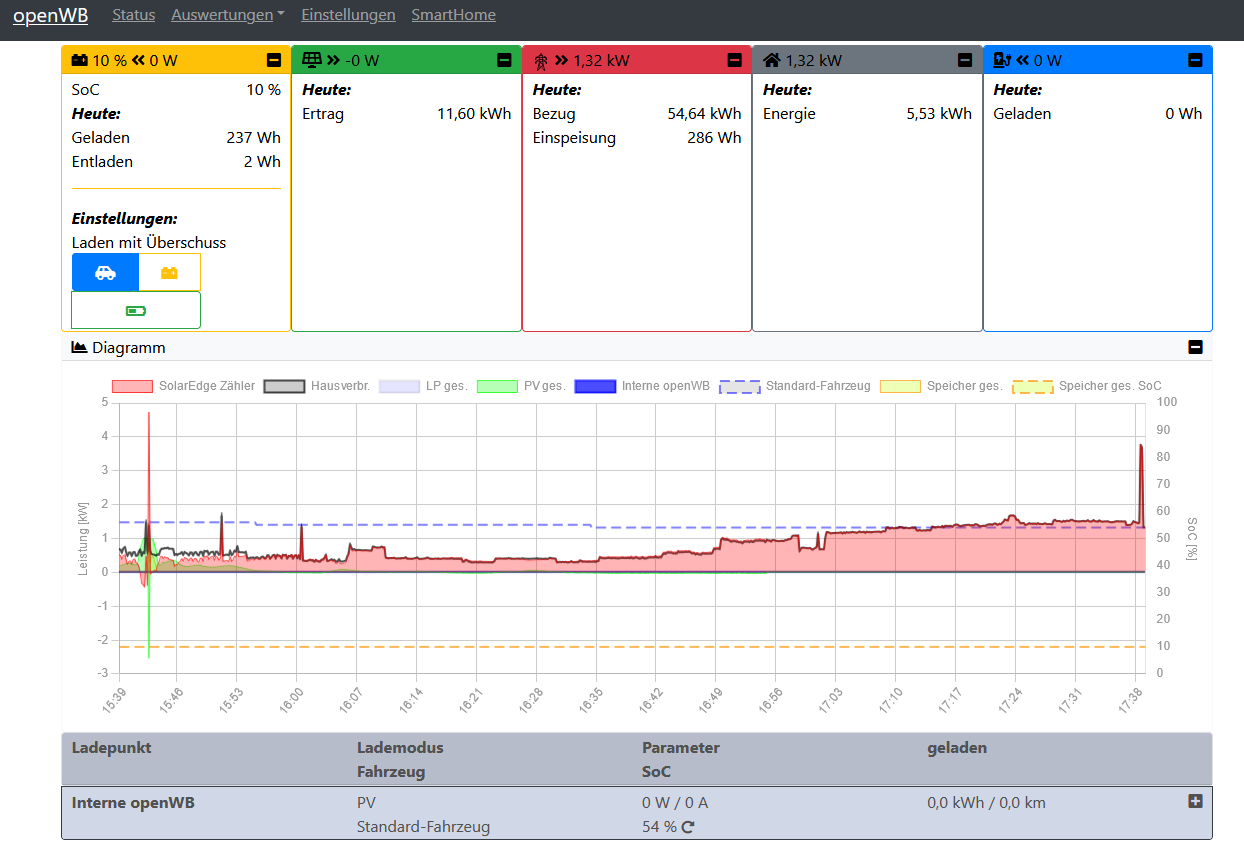This screenshot has width=1244, height=848.
Task: Click the Bezug value 54,64 kWh
Action: (x=705, y=114)
